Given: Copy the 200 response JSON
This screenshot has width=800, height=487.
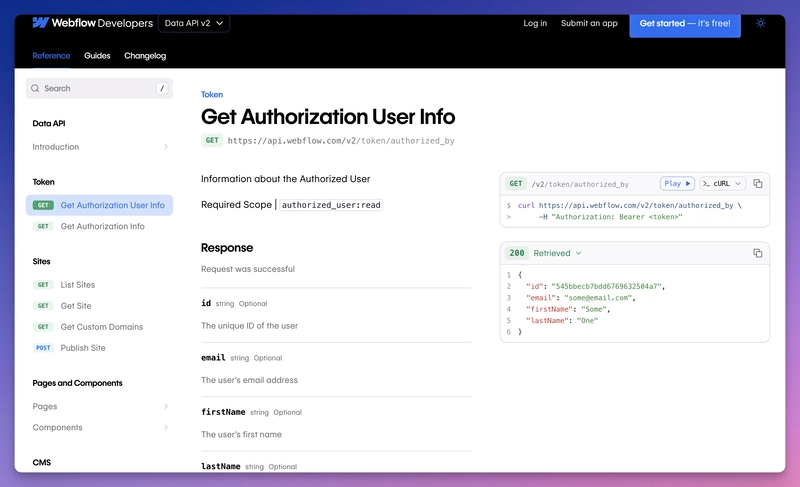Looking at the screenshot, I should (758, 253).
